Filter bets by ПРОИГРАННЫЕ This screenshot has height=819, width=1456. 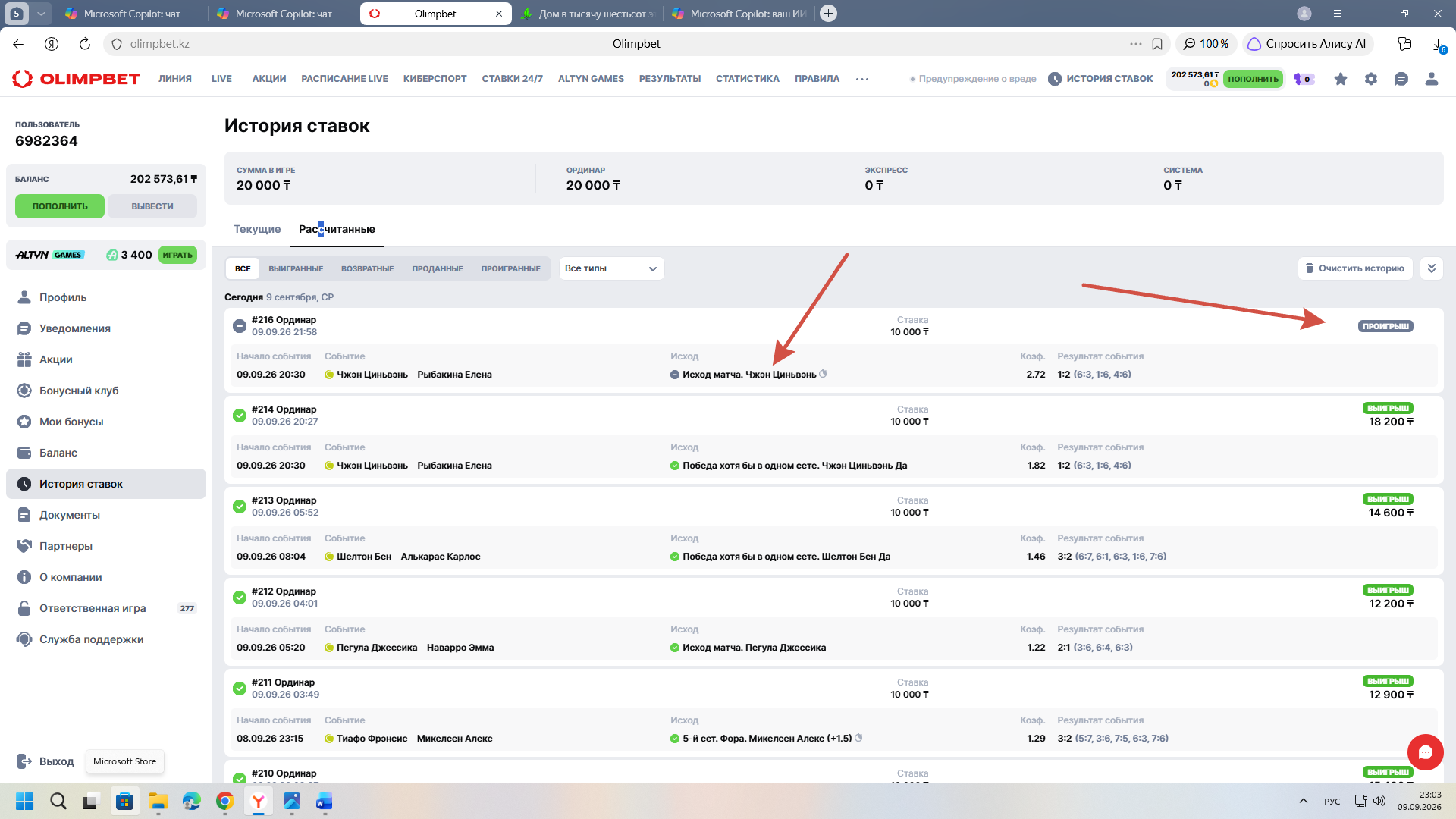[510, 268]
